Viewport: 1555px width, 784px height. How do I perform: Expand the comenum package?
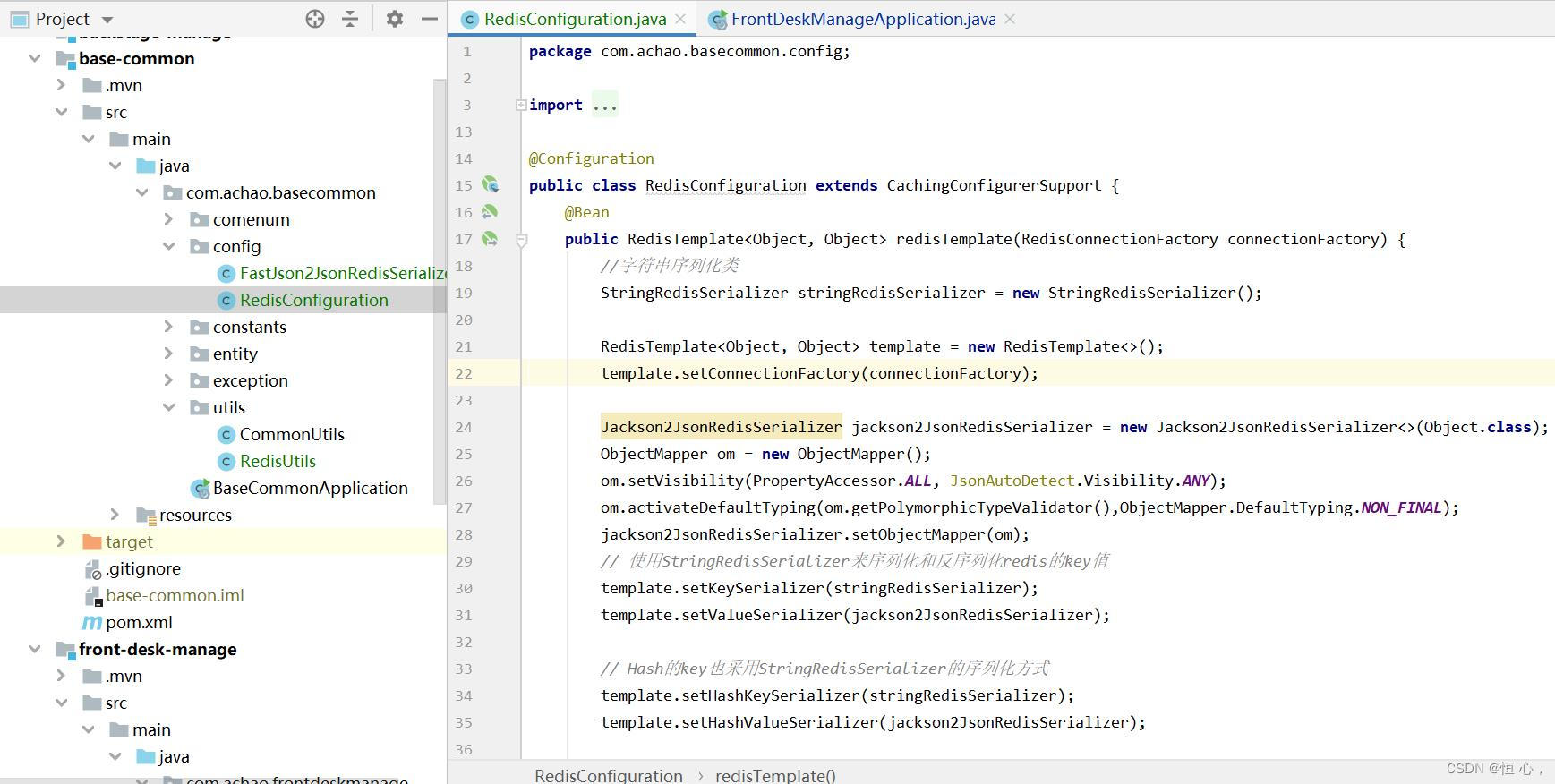168,219
